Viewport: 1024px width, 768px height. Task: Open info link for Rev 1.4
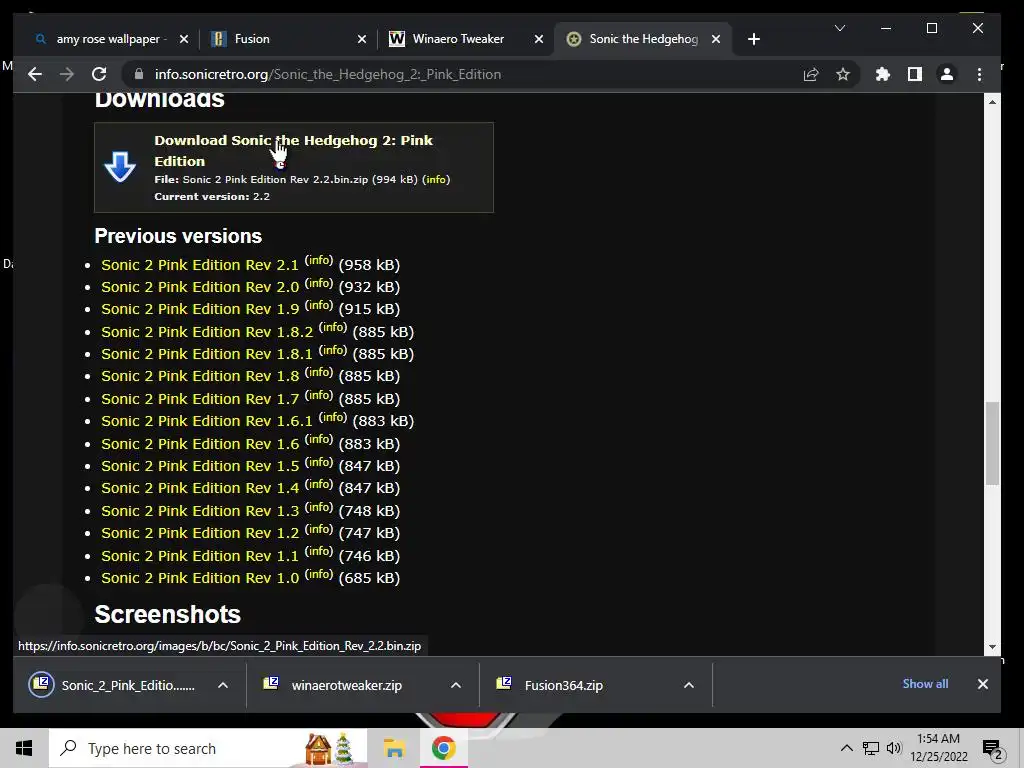click(319, 484)
